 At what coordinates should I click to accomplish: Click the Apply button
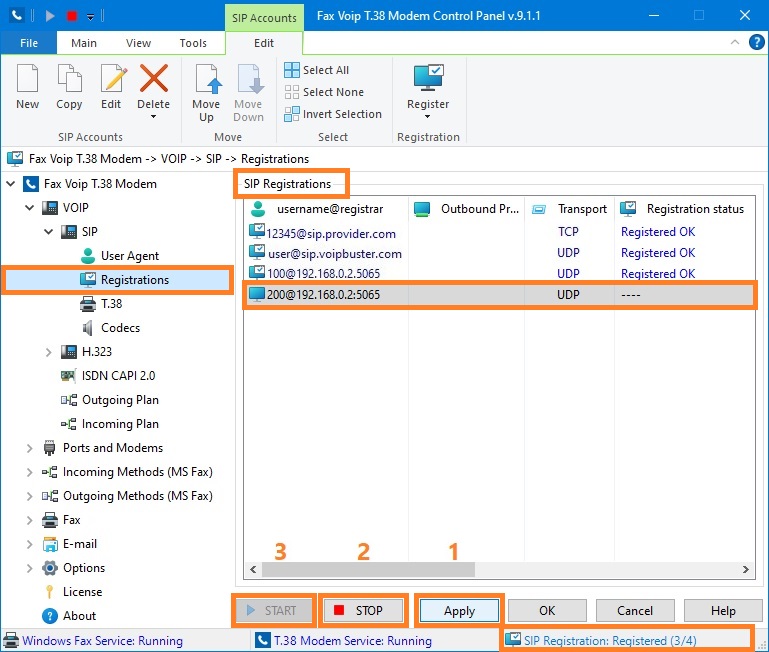460,611
